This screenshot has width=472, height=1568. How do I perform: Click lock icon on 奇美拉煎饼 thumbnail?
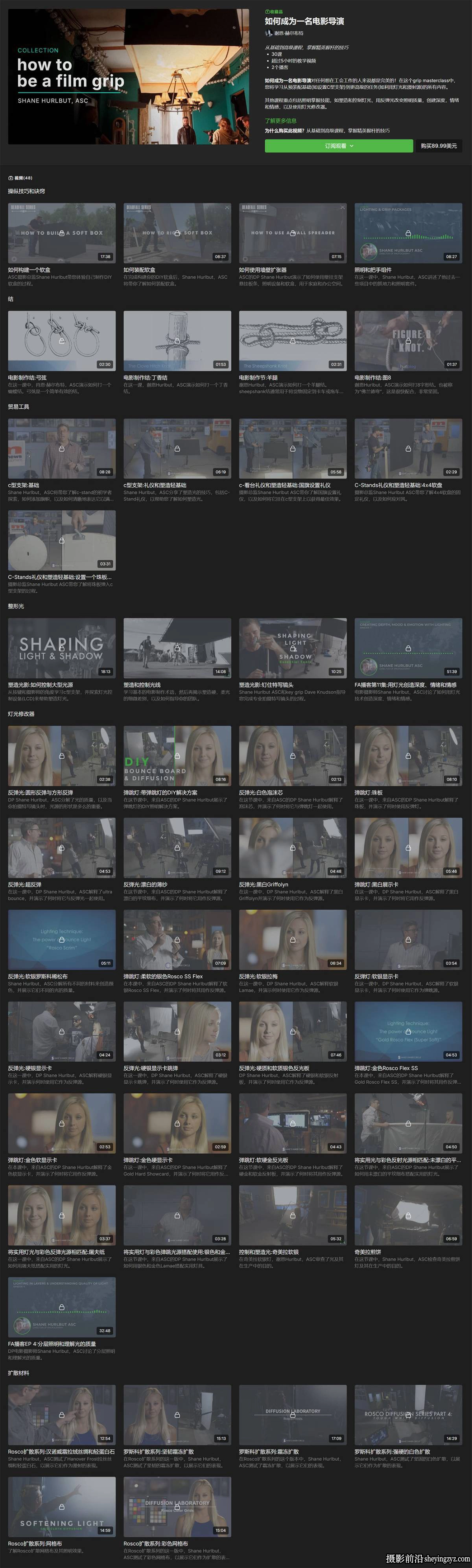coord(408,1215)
